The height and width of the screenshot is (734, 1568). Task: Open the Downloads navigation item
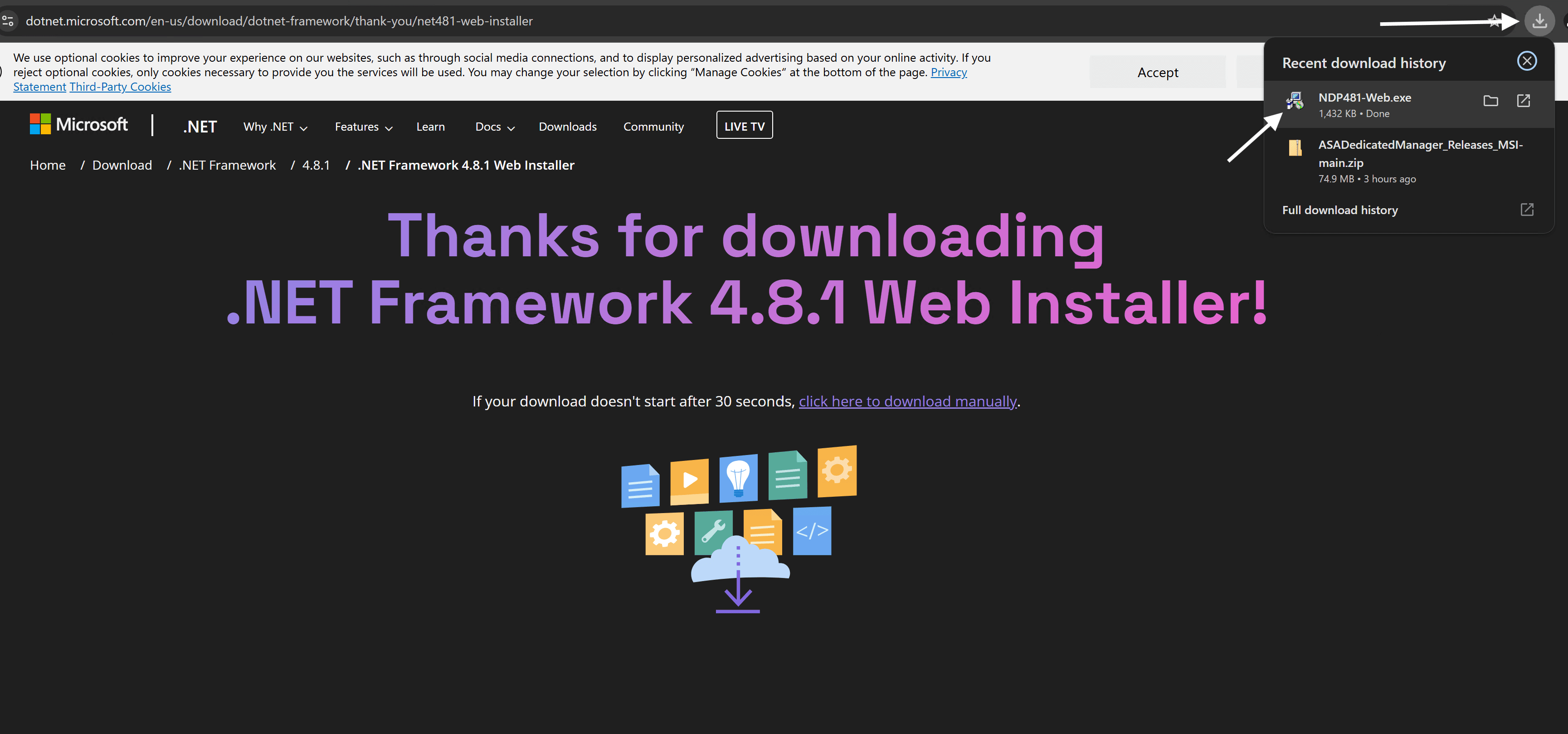point(567,127)
